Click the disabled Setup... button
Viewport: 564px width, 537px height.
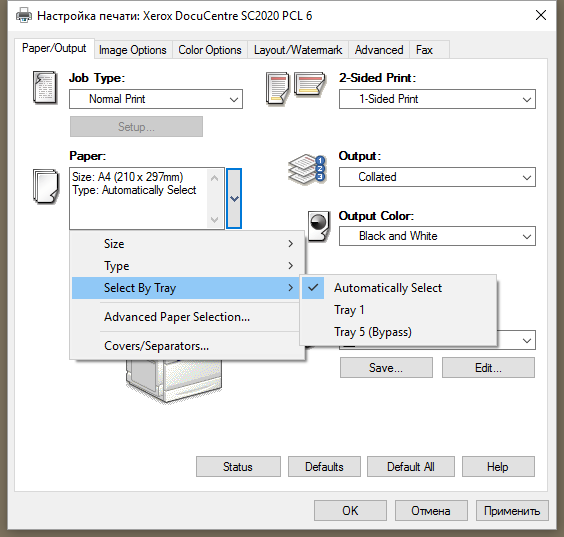coord(136,127)
